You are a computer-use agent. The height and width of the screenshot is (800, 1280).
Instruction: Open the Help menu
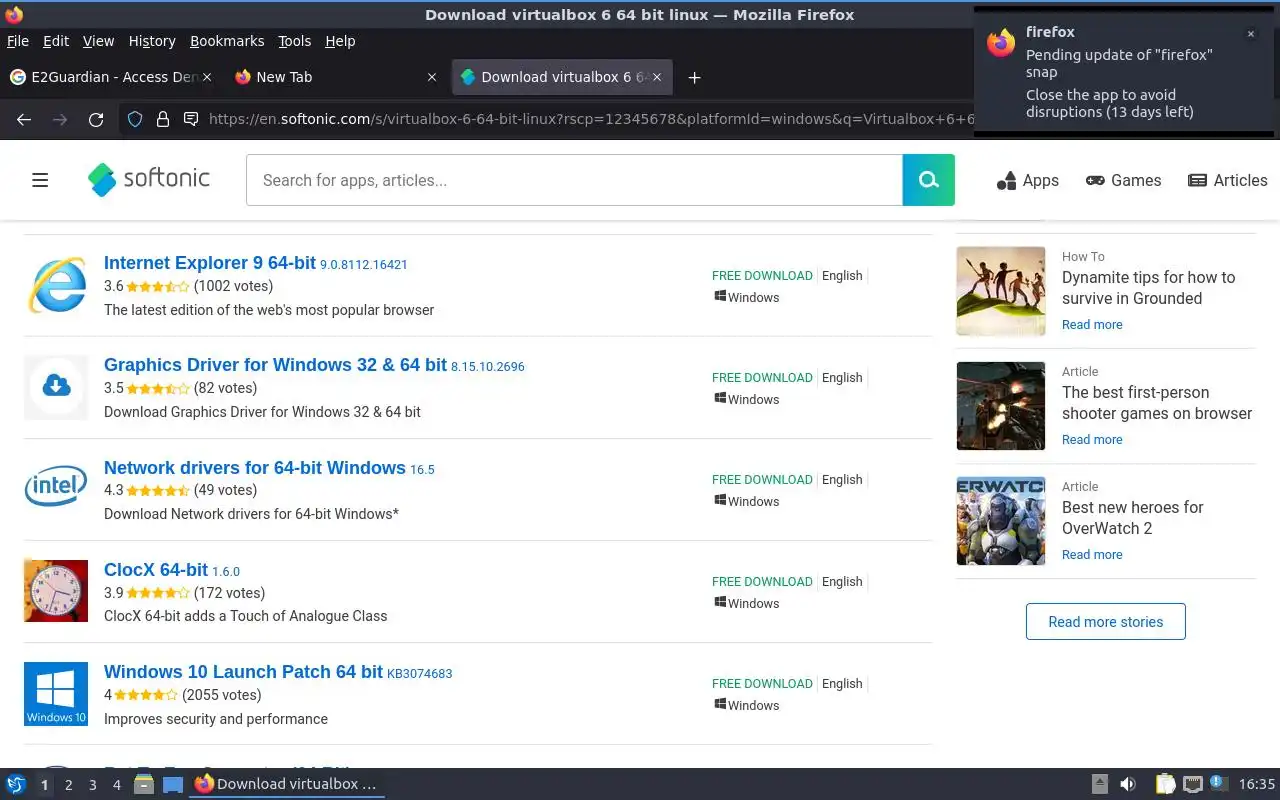[x=340, y=41]
